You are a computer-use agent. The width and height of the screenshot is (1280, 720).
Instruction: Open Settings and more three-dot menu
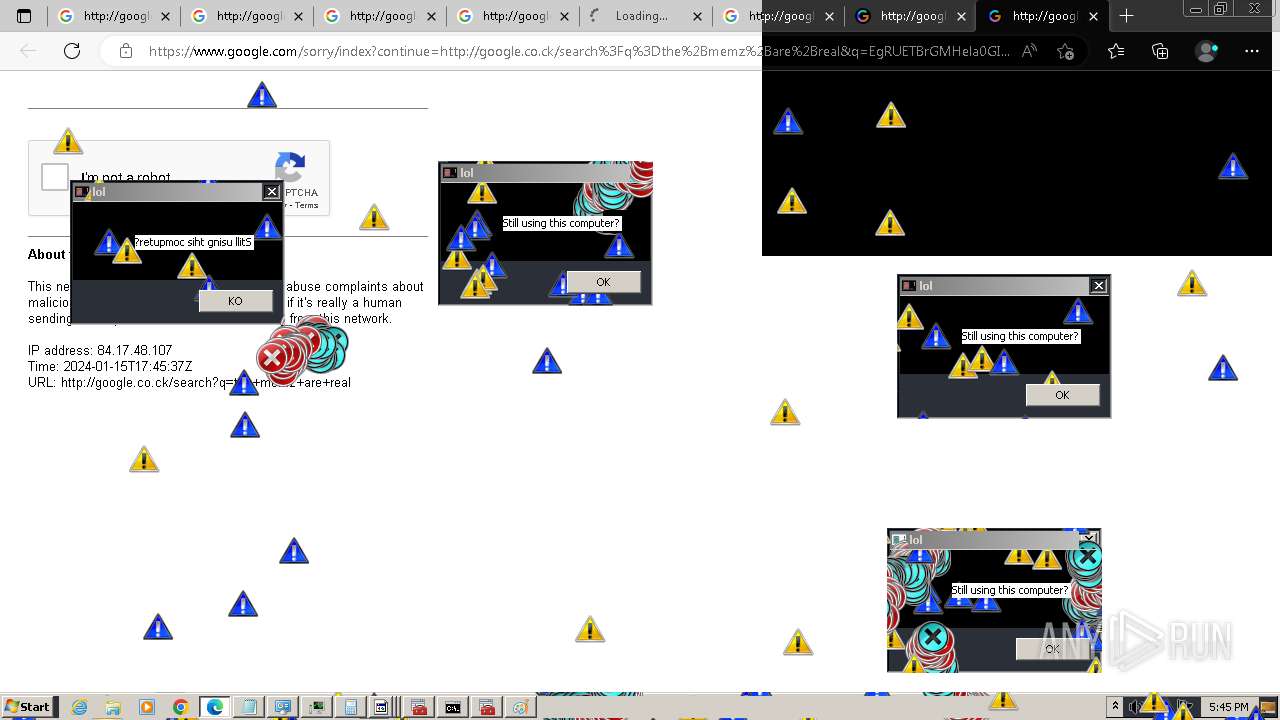coord(1252,51)
